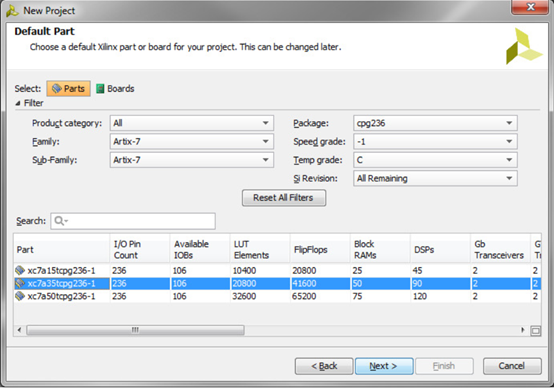Open the Temp grade dropdown
Viewport: 554px width, 388px height.
click(x=435, y=160)
